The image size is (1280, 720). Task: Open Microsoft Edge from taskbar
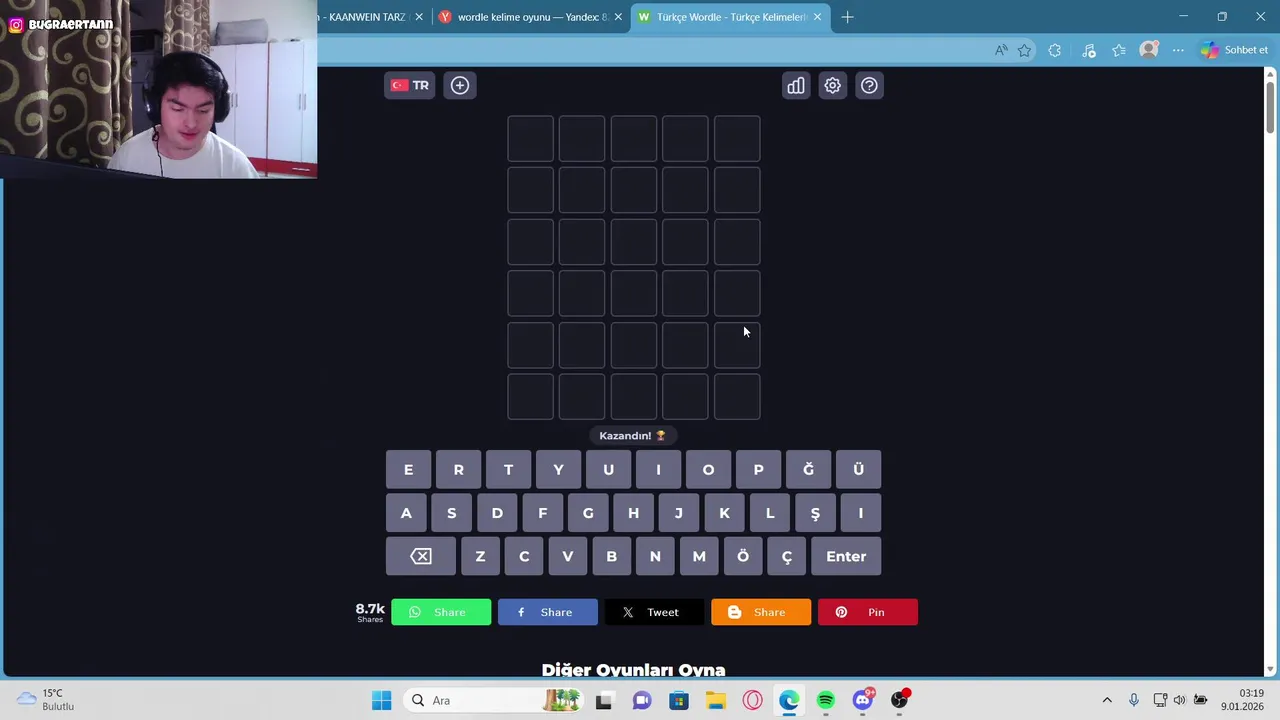tap(789, 701)
